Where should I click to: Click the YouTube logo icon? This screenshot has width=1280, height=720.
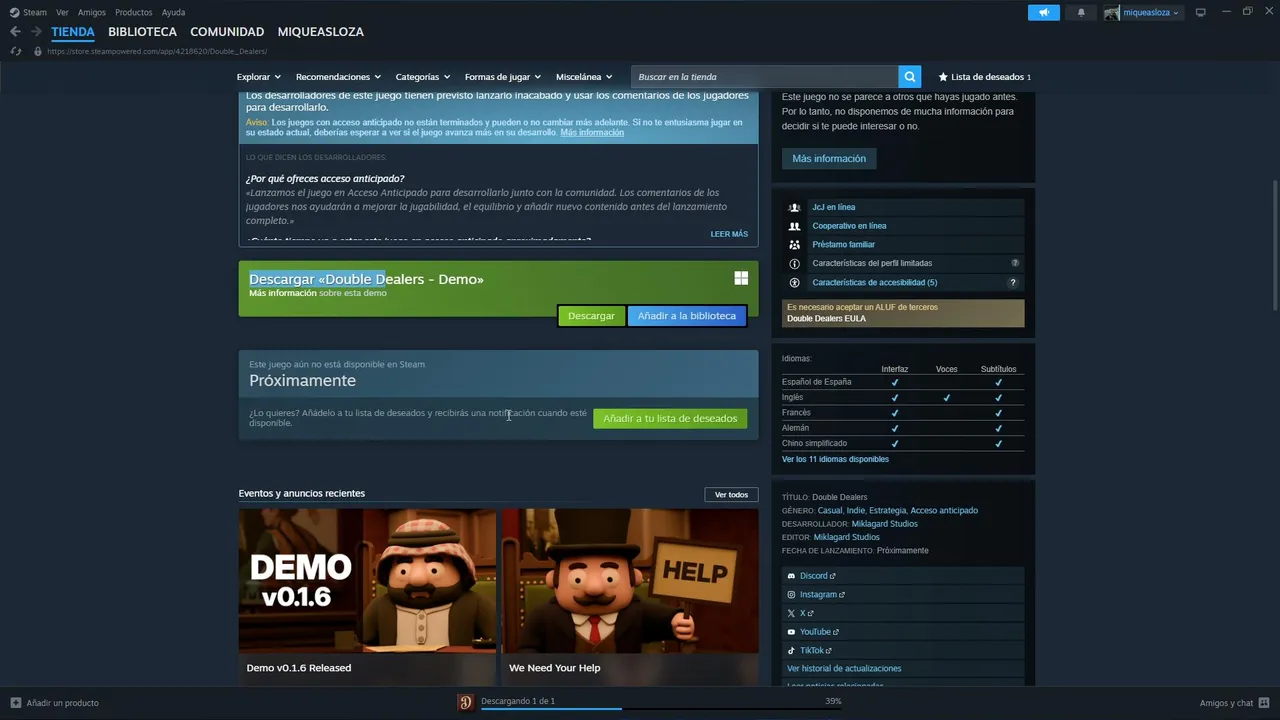791,632
